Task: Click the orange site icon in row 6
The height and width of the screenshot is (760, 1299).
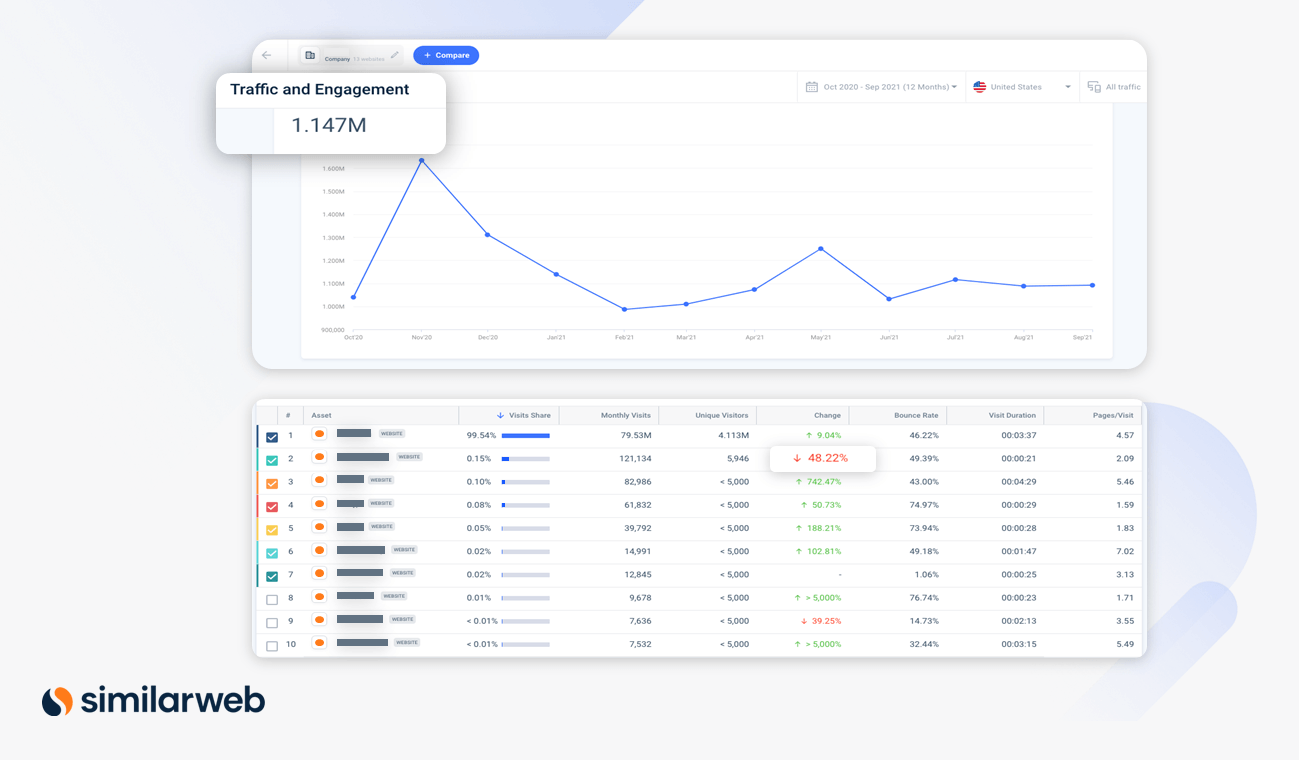Action: (x=319, y=550)
